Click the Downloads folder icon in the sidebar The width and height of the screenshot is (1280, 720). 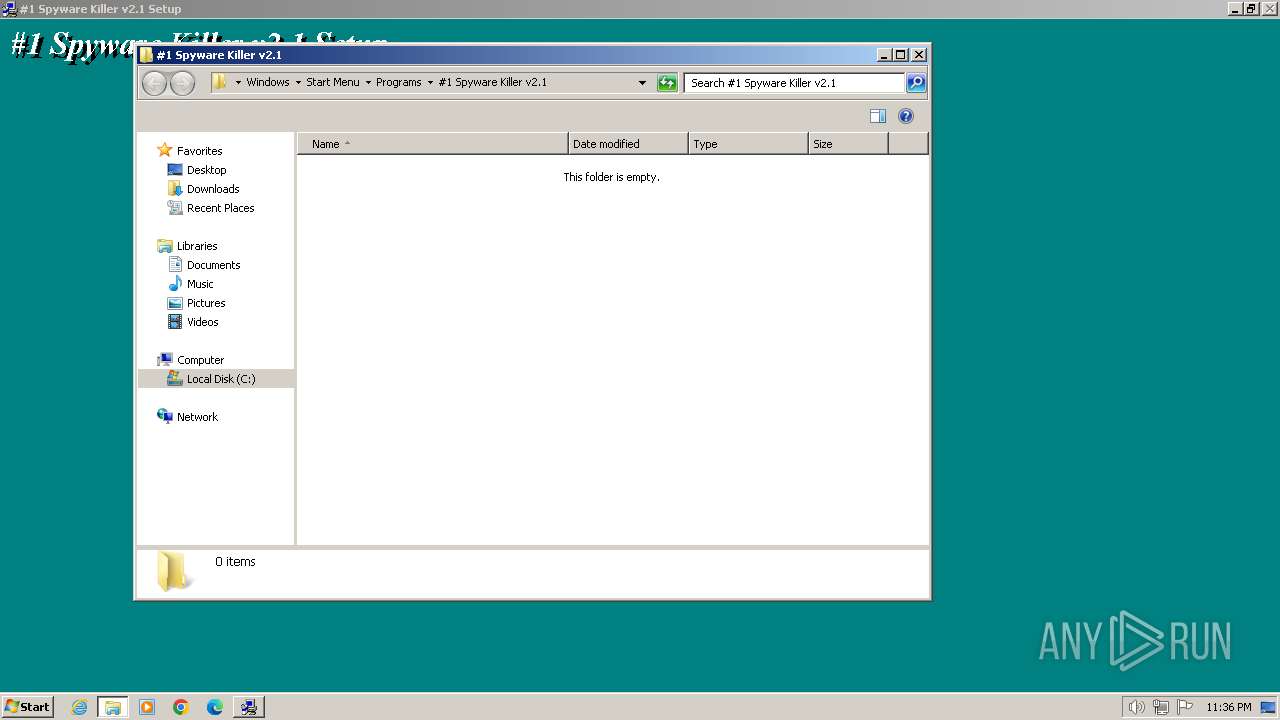(175, 189)
